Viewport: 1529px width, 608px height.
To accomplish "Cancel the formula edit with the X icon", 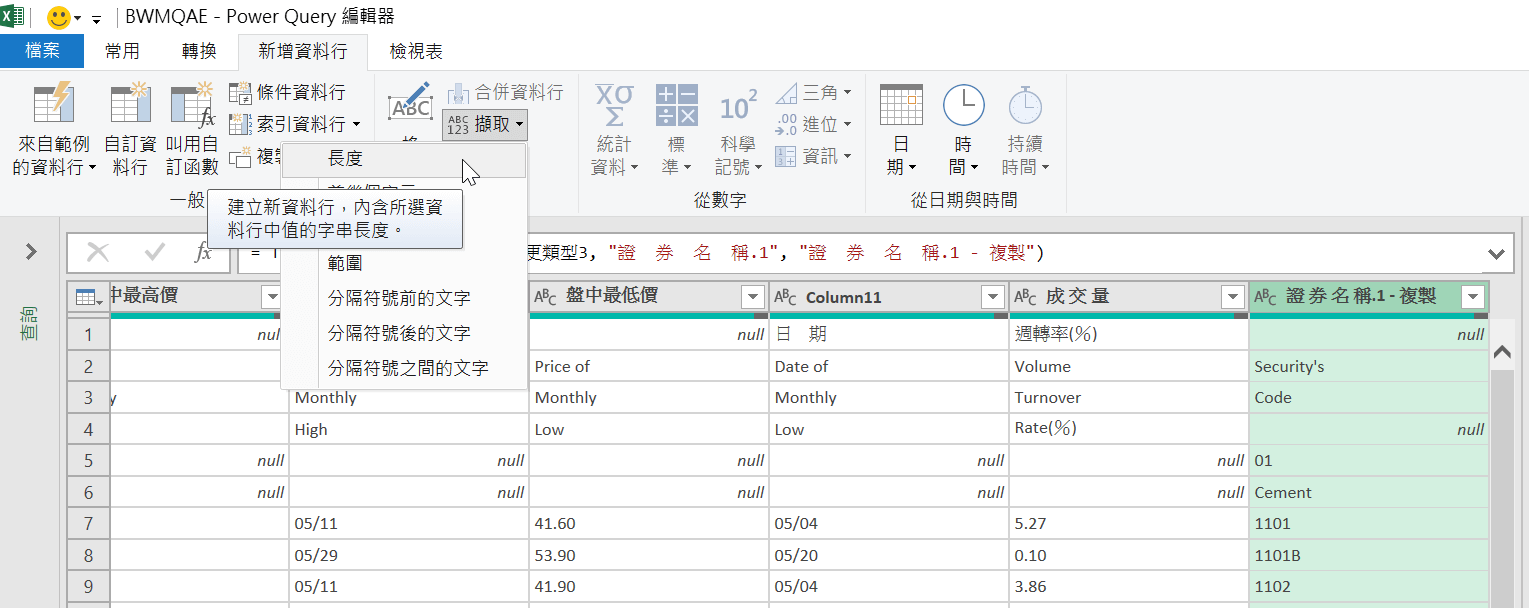I will [x=99, y=252].
